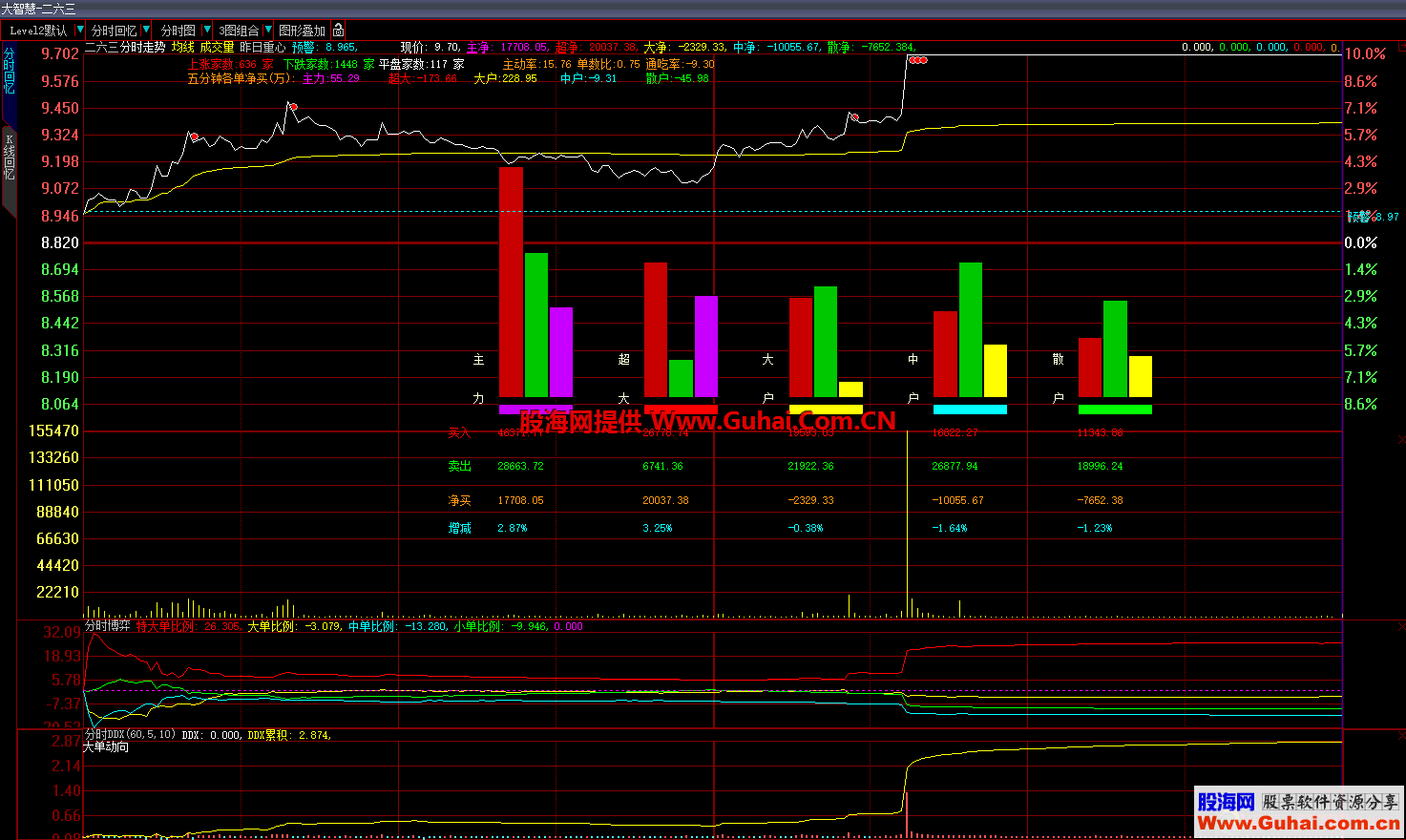Click the tall yellow volume spike bar

907,523
